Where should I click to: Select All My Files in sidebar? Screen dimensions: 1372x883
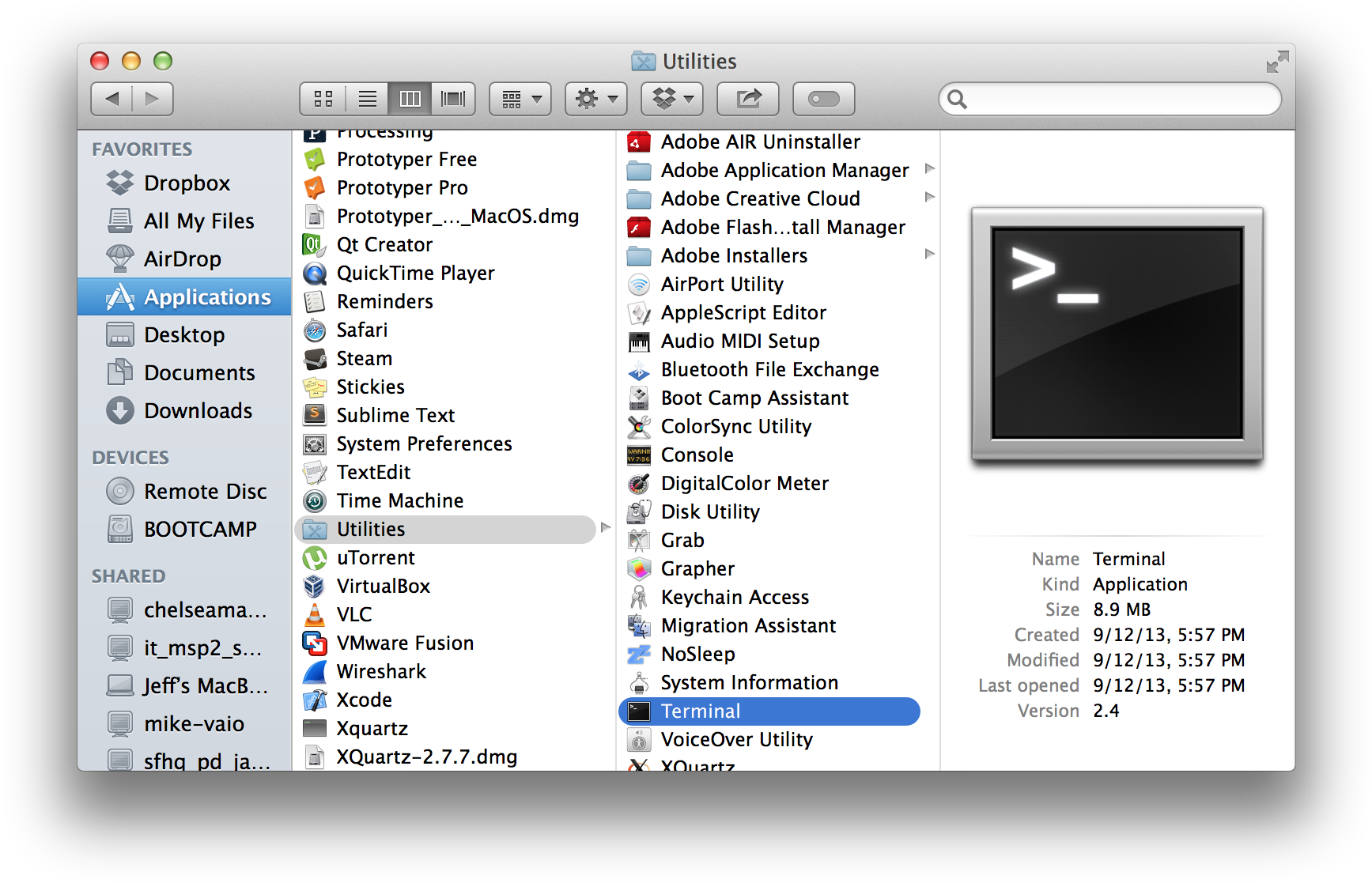[184, 221]
